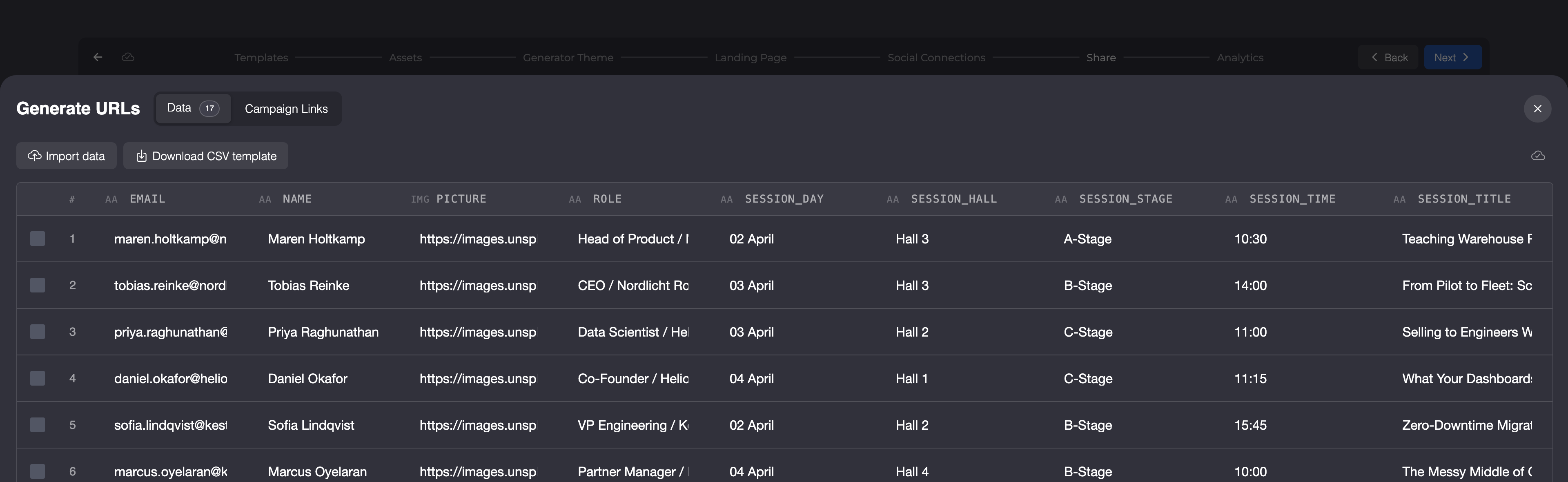Click the 'Data Scientist' role cell
The width and height of the screenshot is (1568, 482).
[x=633, y=332]
